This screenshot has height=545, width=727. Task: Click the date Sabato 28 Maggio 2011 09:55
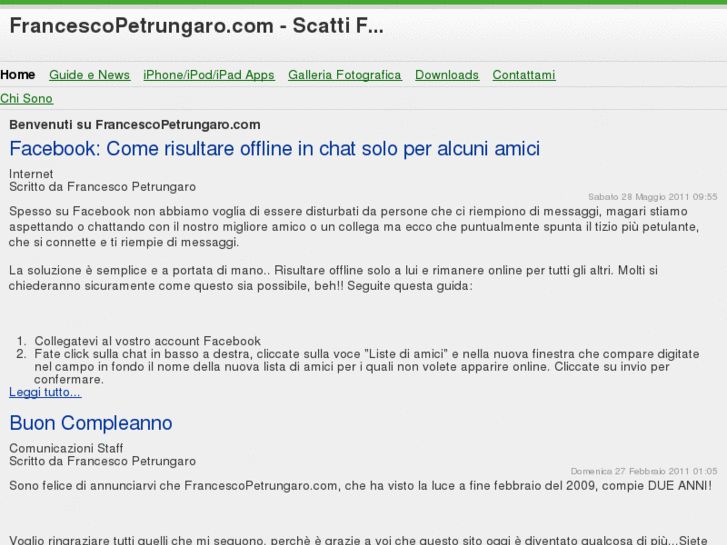(x=652, y=197)
